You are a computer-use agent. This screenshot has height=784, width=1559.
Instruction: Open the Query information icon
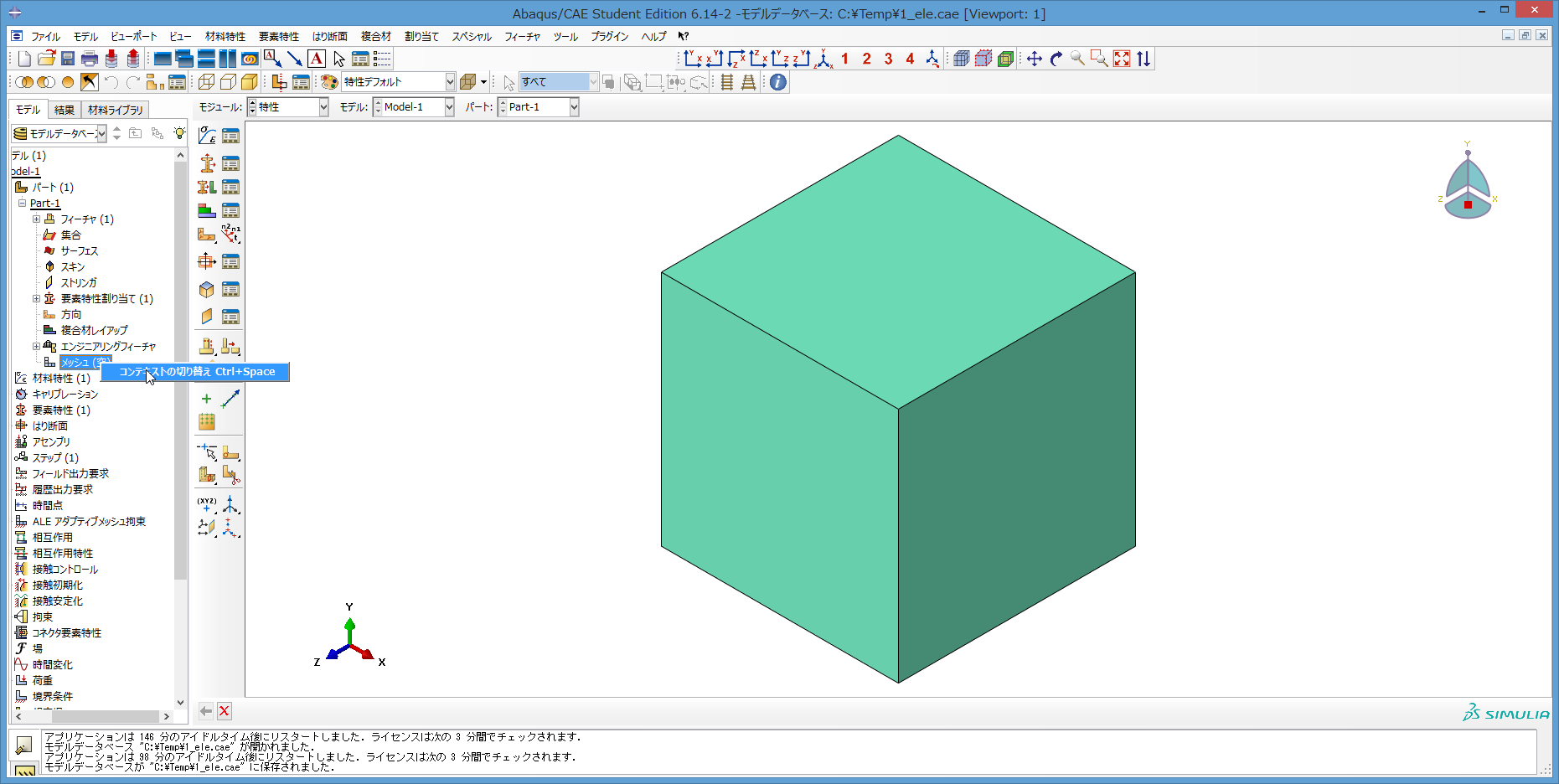(778, 82)
